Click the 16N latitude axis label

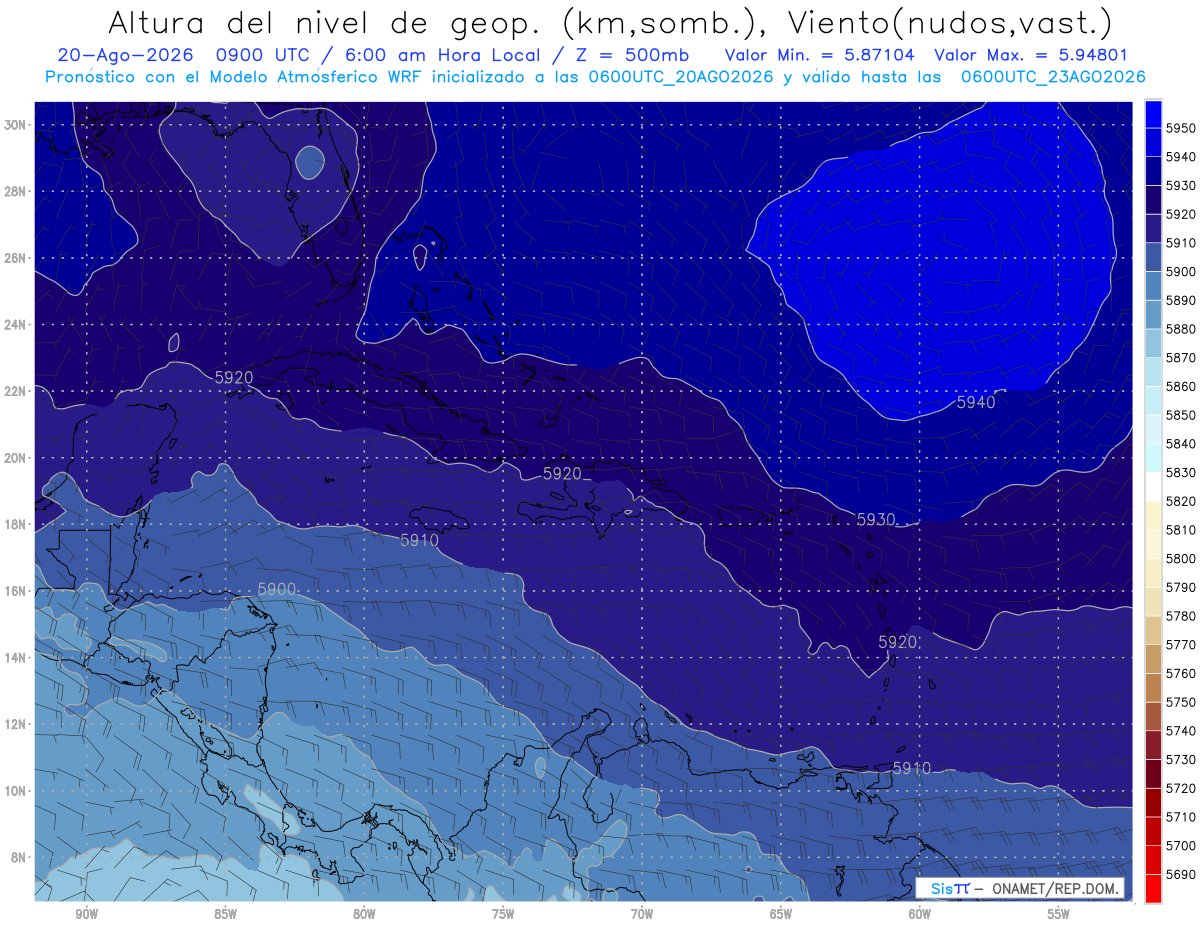click(x=17, y=591)
